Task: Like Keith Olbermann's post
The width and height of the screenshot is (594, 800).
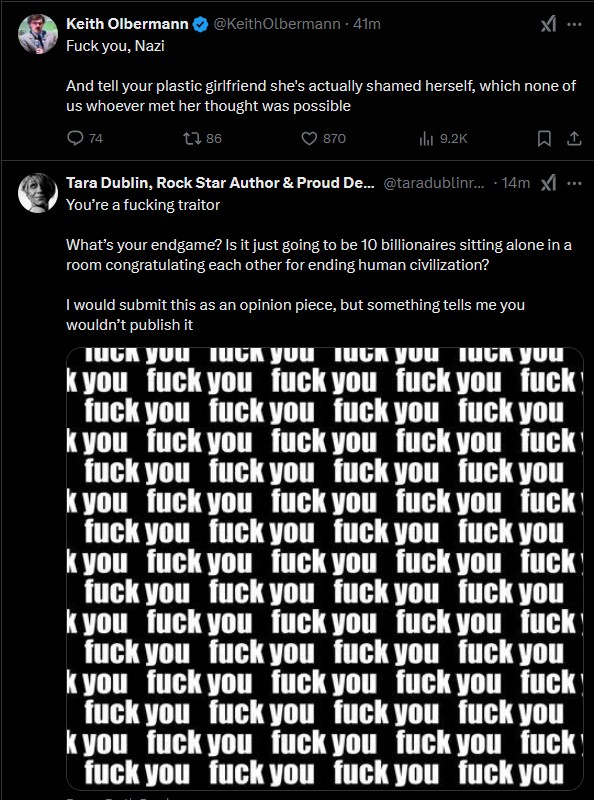Action: coord(324,138)
